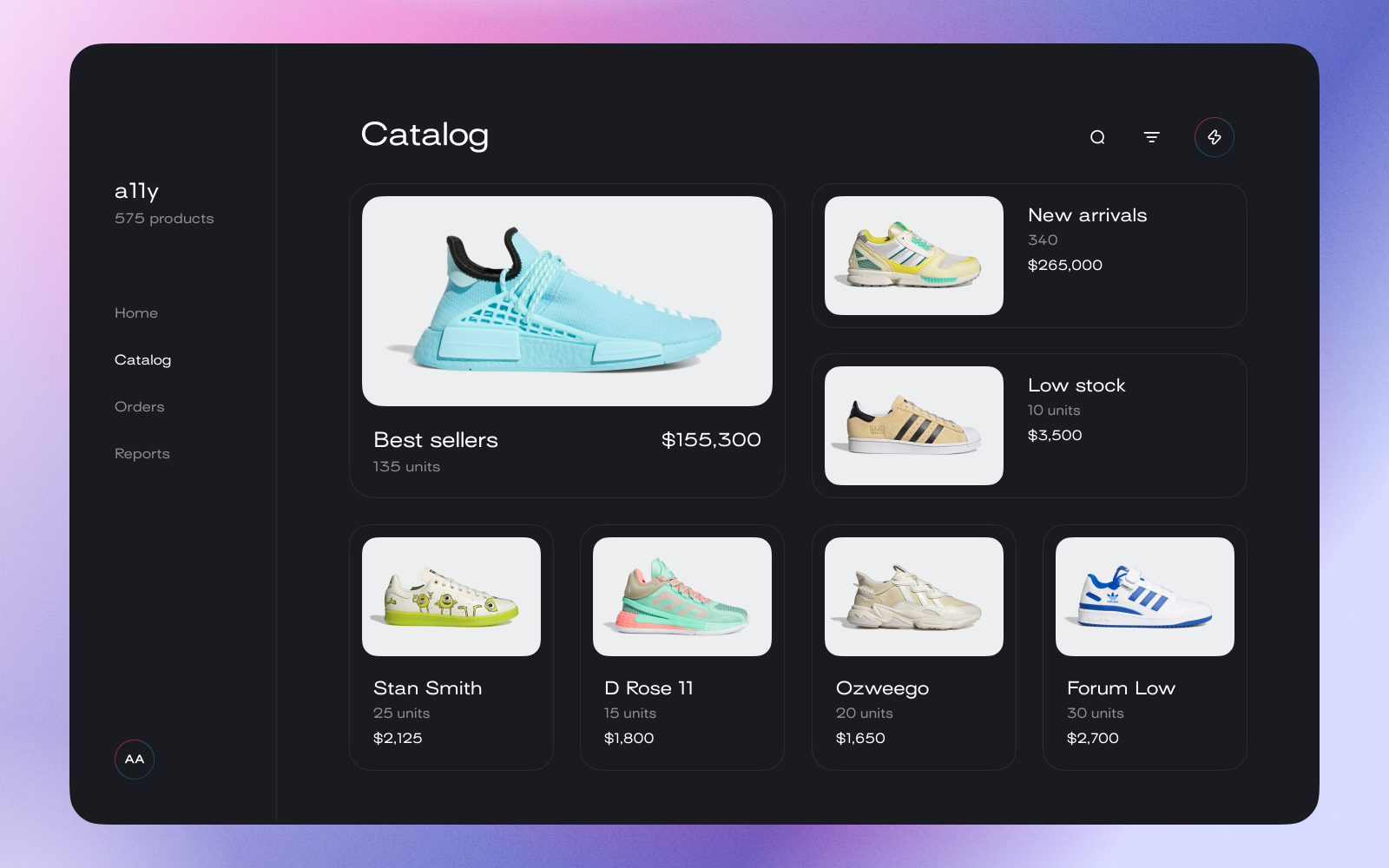Open the AA user avatar
Image resolution: width=1389 pixels, height=868 pixels.
click(x=135, y=759)
